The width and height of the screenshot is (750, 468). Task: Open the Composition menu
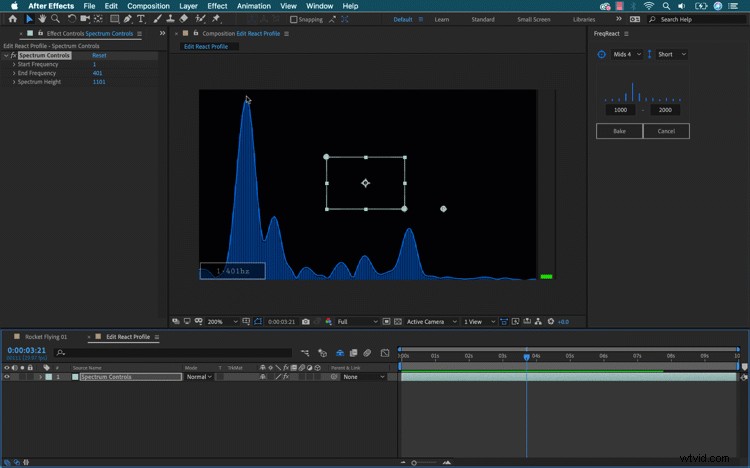click(148, 6)
